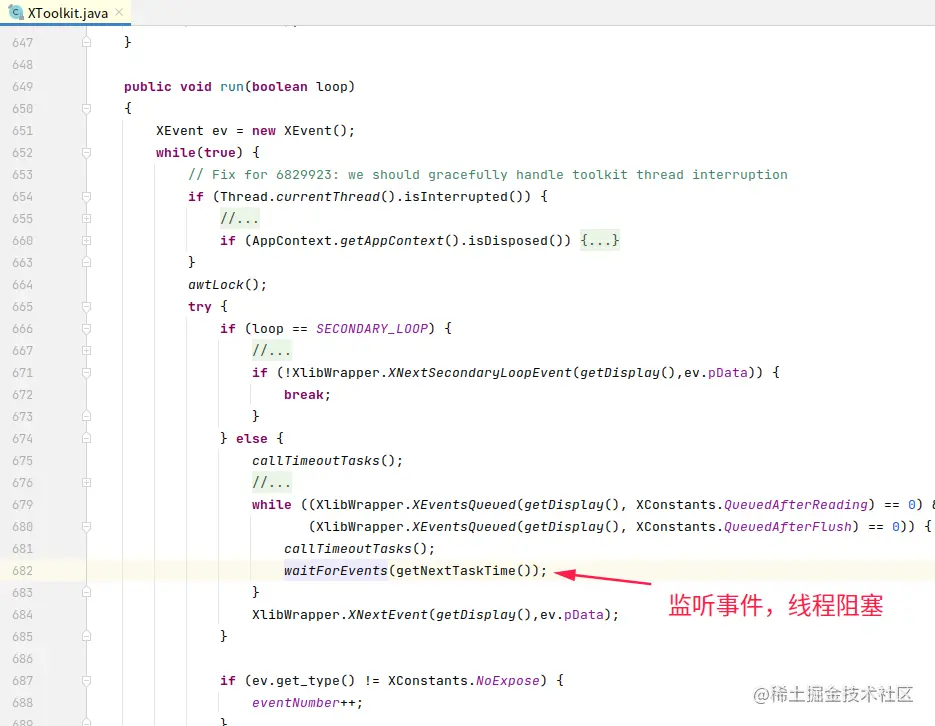Collapse the NoExpose if block at line 687
Image resolution: width=935 pixels, height=726 pixels.
(86, 681)
